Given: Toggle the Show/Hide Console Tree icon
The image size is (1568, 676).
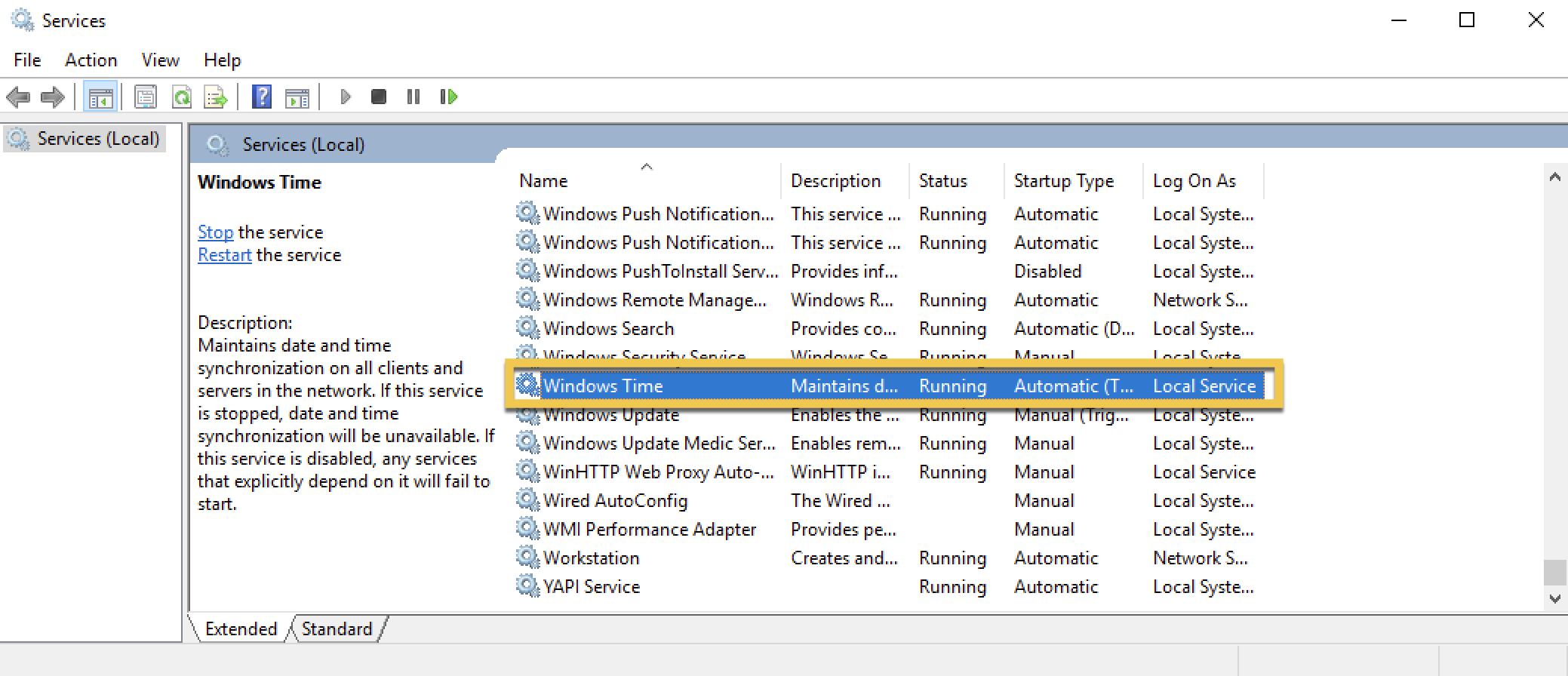Looking at the screenshot, I should 100,97.
